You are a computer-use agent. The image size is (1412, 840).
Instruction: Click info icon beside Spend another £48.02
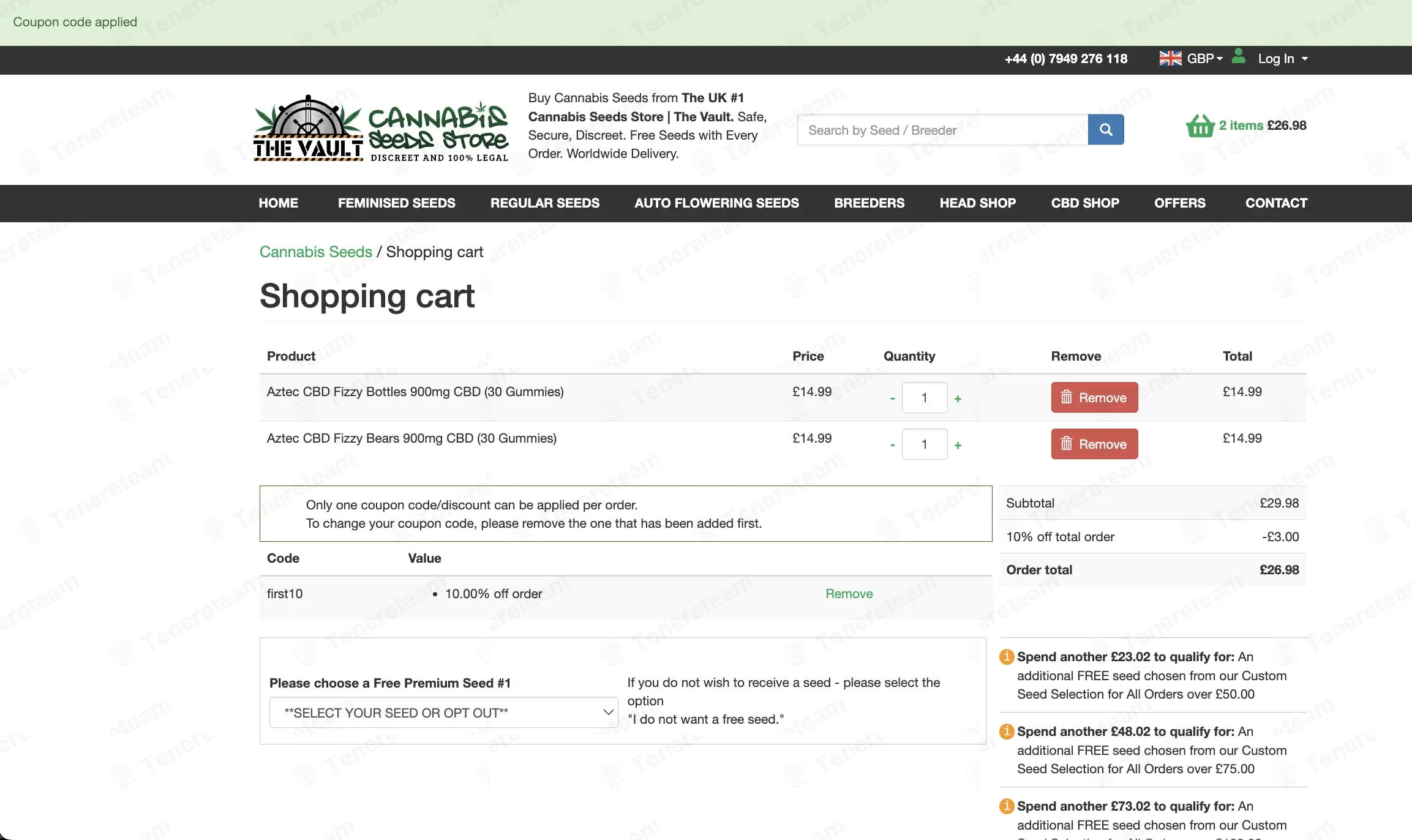coord(1007,732)
